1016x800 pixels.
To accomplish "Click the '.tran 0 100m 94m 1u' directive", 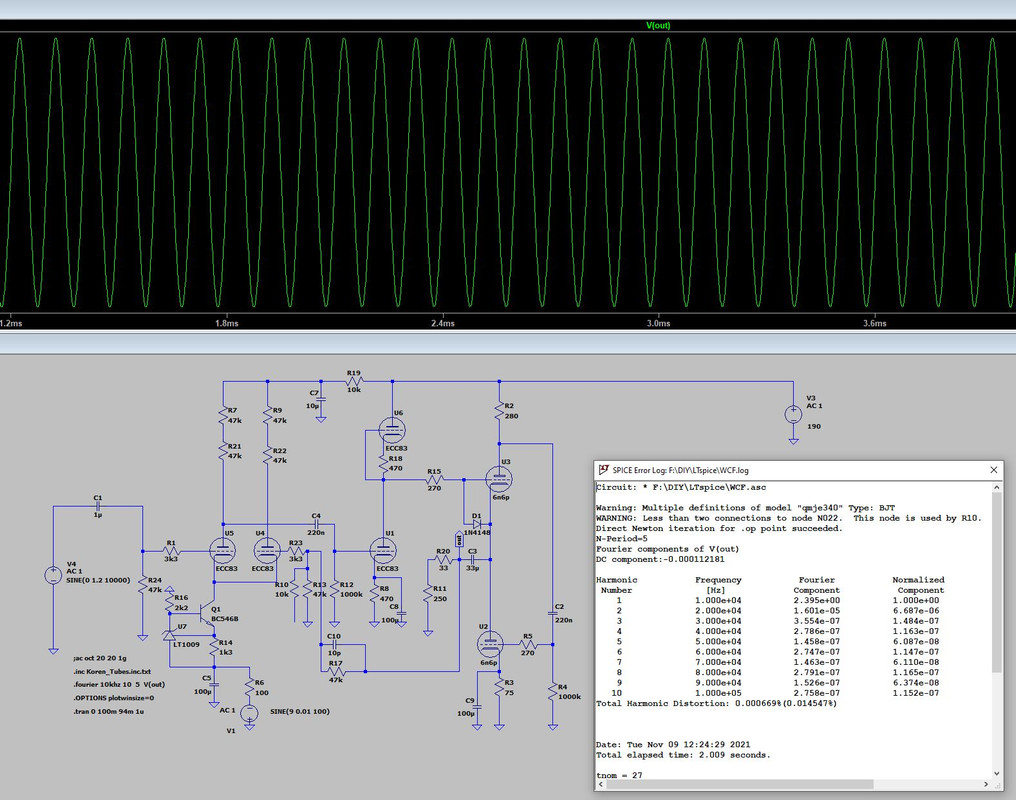I will 109,711.
